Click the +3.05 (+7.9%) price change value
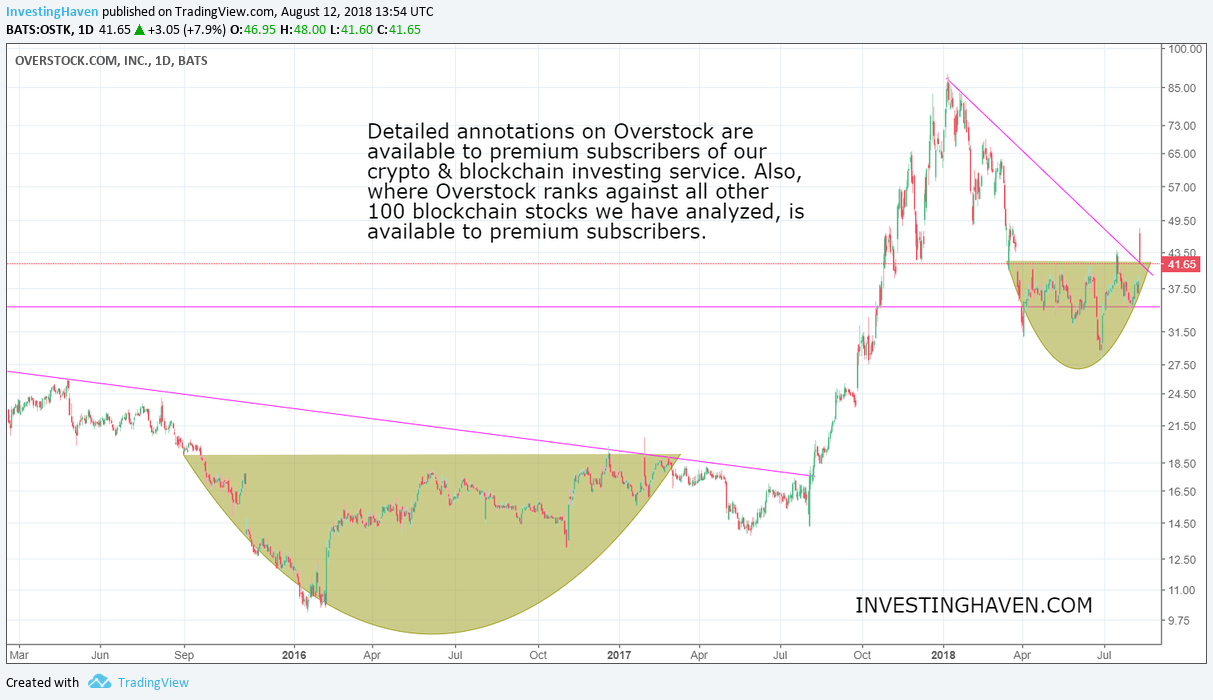1213x700 pixels. pyautogui.click(x=186, y=28)
